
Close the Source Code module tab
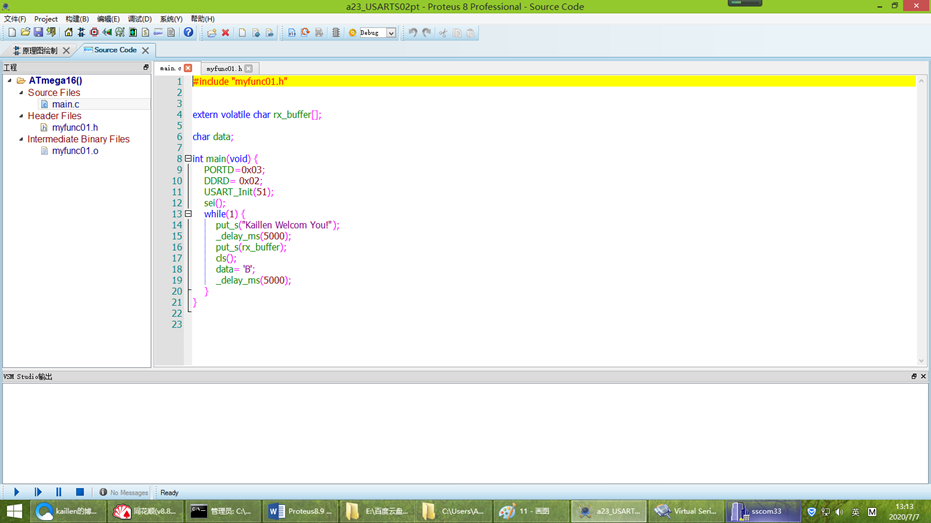145,50
